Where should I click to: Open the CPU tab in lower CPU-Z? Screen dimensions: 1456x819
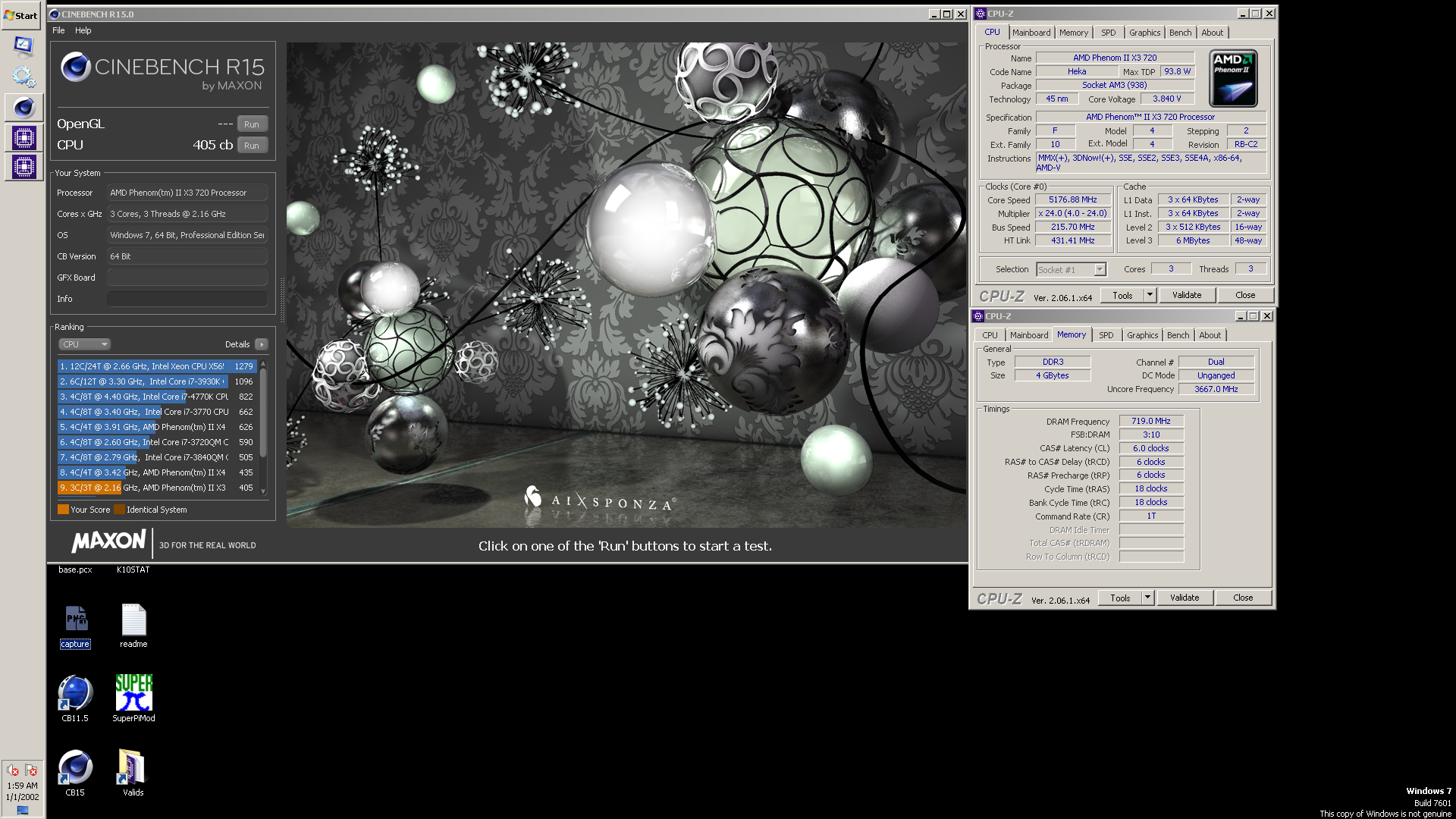point(990,335)
